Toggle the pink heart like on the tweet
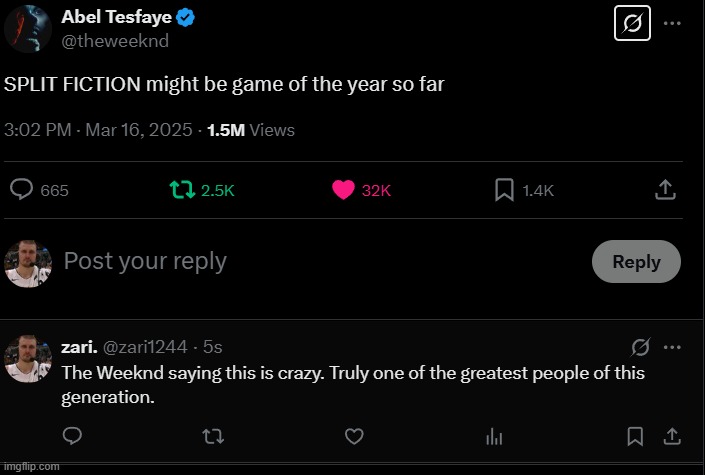The height and width of the screenshot is (475, 705). pyautogui.click(x=343, y=190)
